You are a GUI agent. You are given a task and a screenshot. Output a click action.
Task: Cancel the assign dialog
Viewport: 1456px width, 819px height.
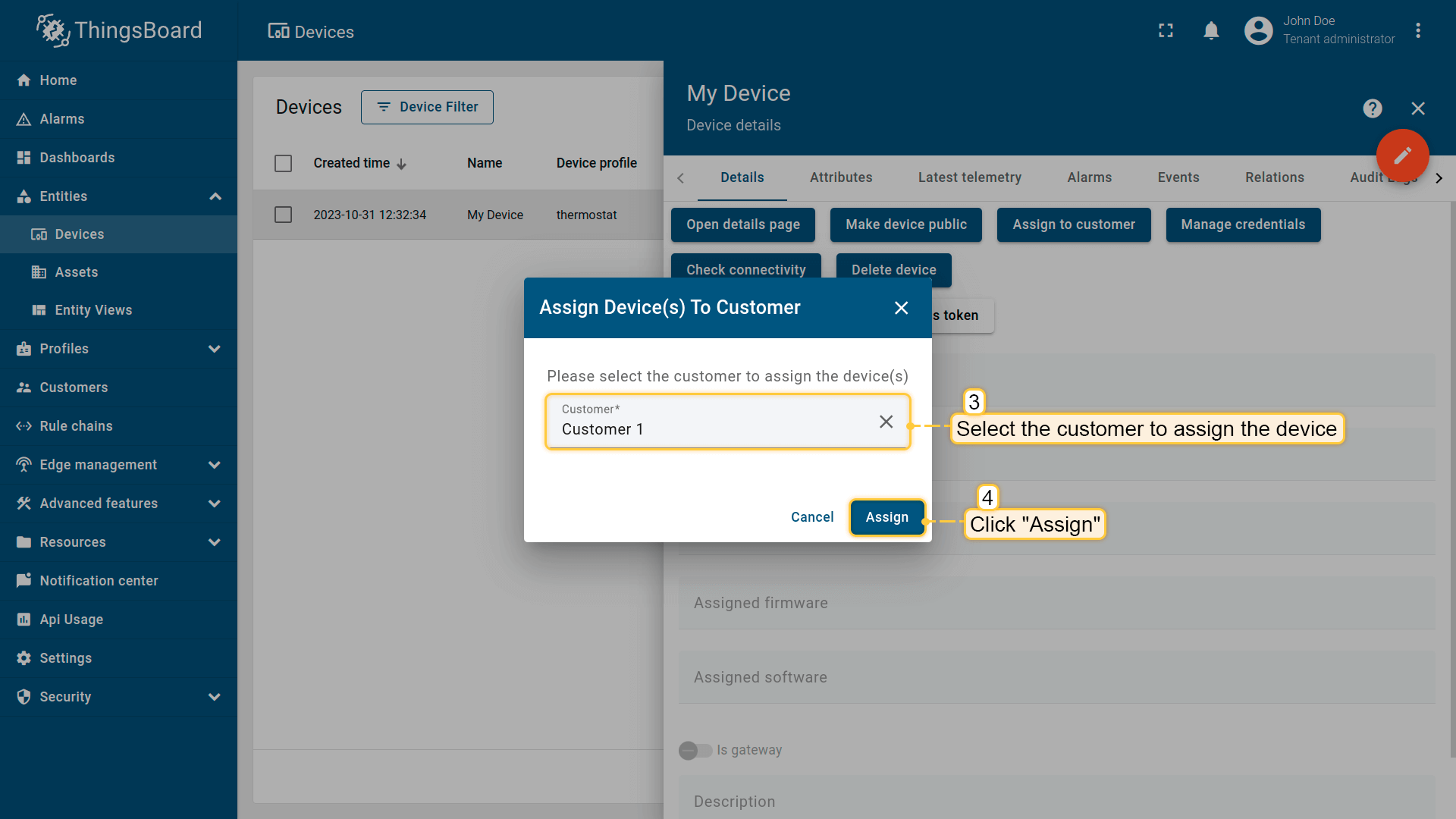(x=811, y=517)
